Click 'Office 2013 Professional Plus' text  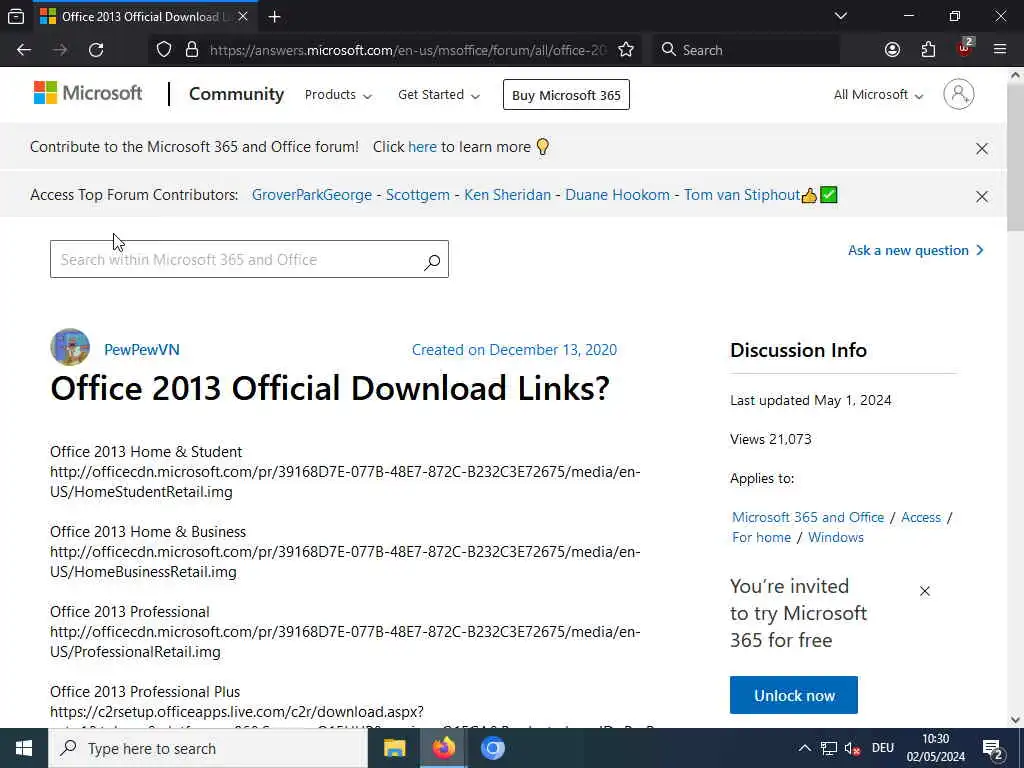click(145, 692)
